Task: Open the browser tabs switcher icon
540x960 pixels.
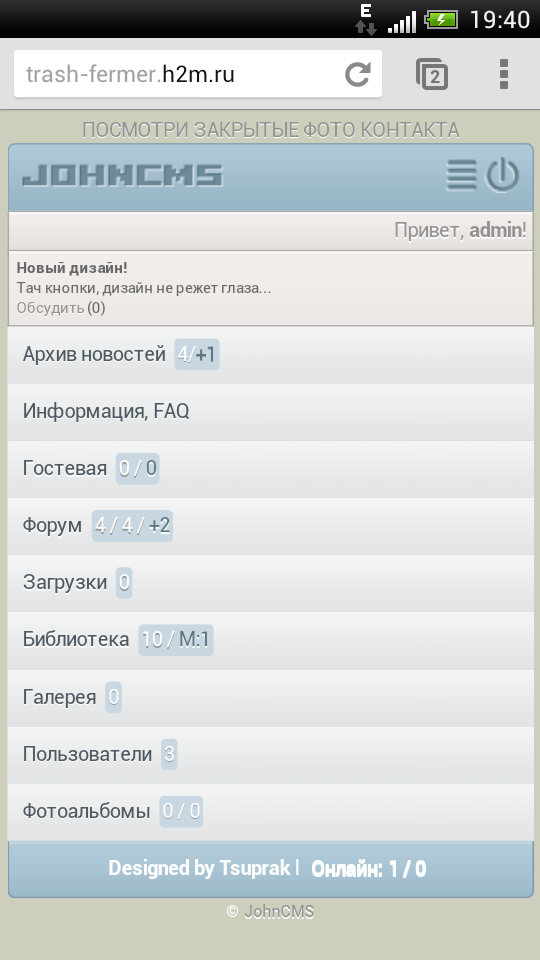Action: 432,74
